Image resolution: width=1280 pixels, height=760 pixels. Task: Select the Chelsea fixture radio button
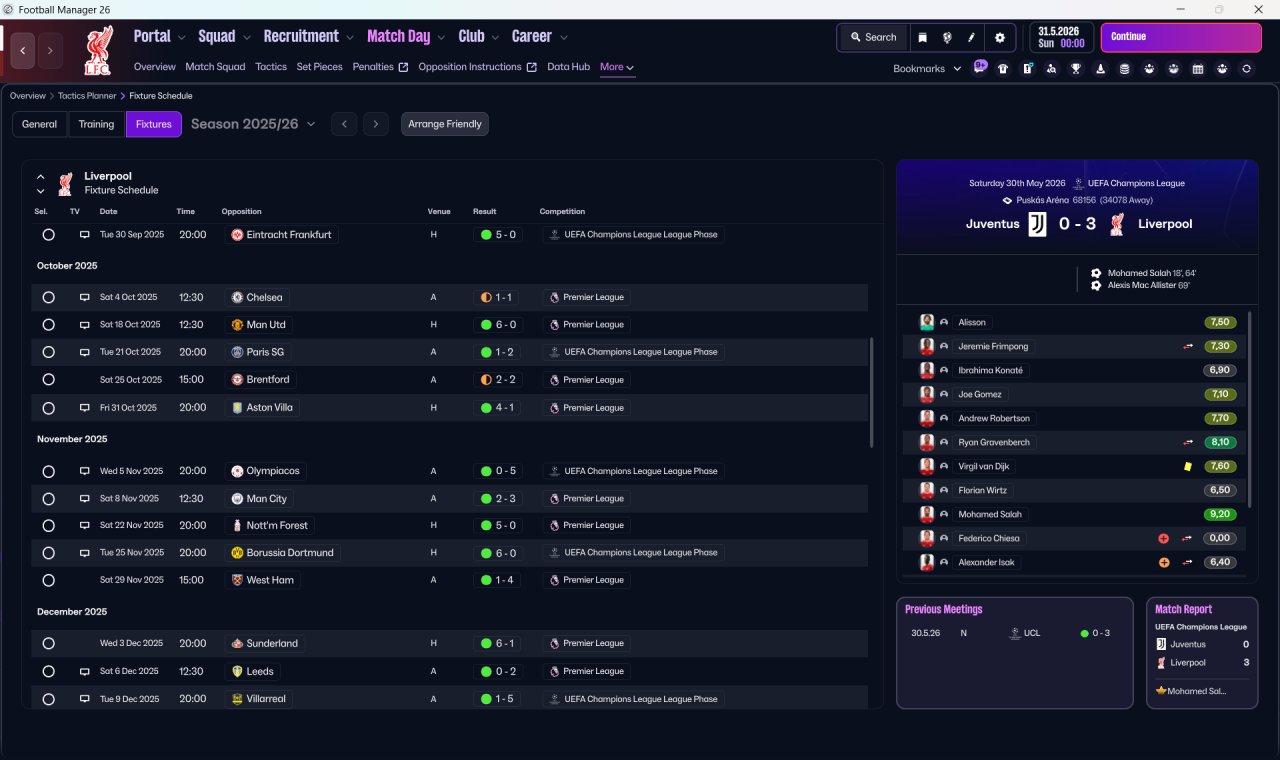[x=48, y=297]
